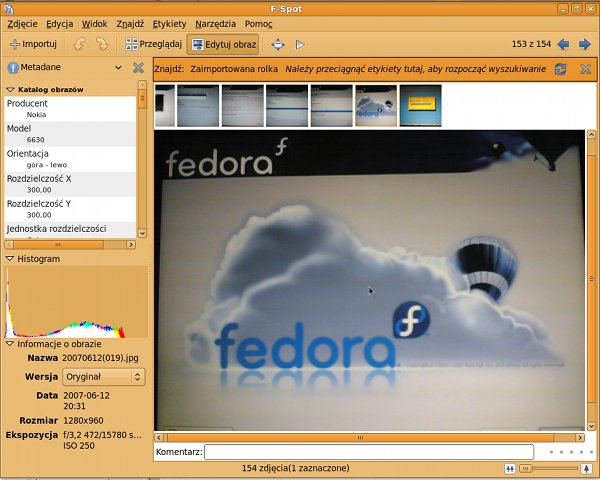The image size is (600, 480).
Task: Click the F-Spot title bar app icon
Action: 8,8
